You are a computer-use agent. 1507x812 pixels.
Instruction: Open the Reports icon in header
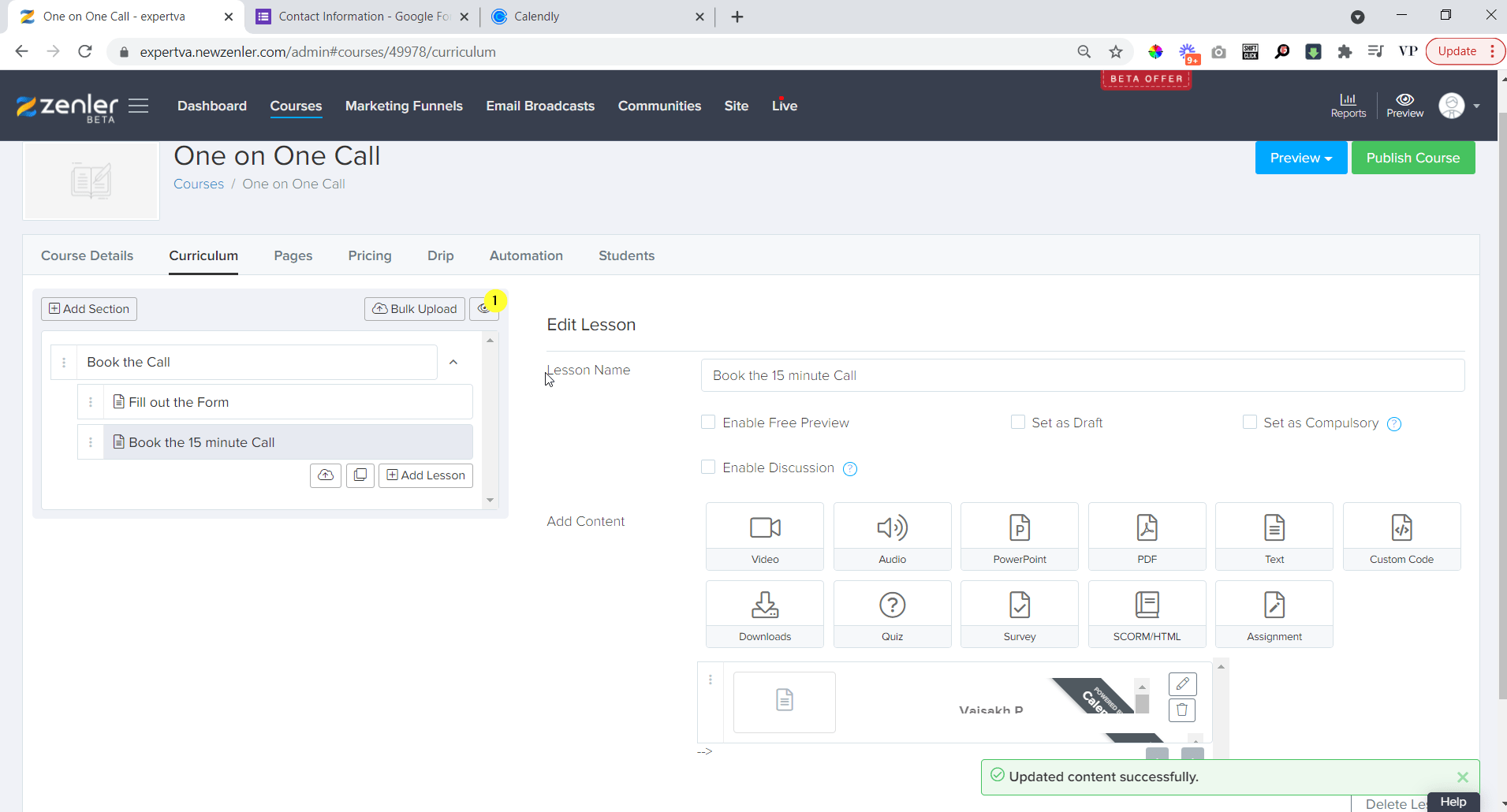pos(1348,105)
